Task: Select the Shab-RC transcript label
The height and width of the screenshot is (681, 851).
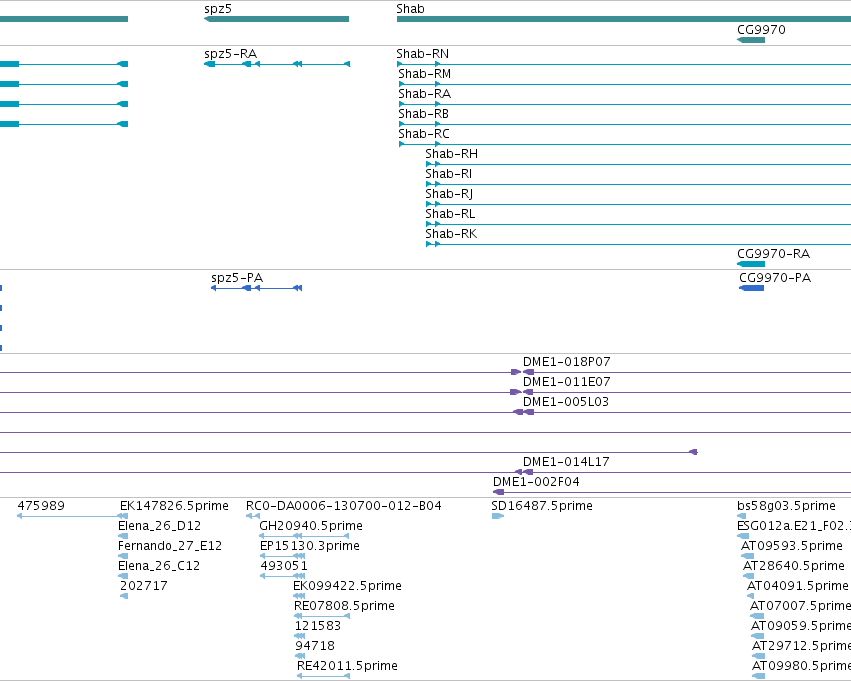Action: [424, 134]
